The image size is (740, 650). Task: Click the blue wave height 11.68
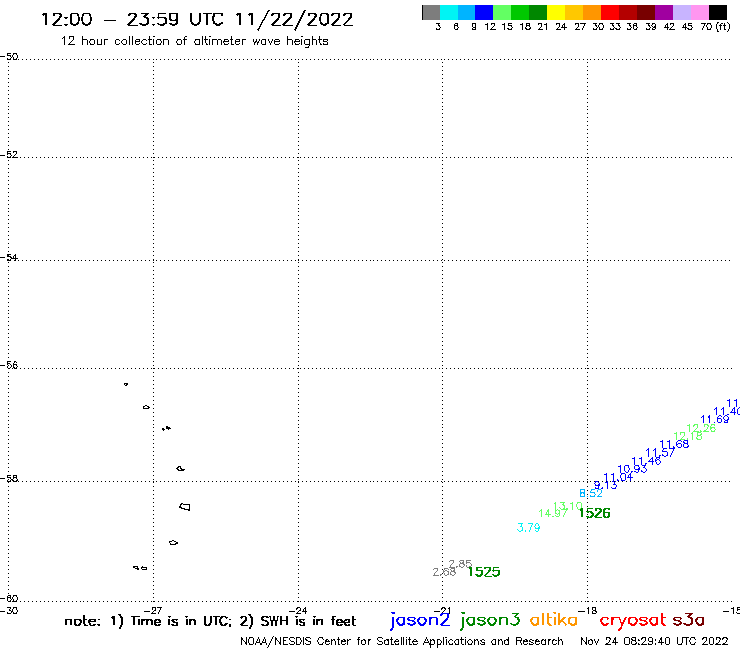(x=674, y=444)
